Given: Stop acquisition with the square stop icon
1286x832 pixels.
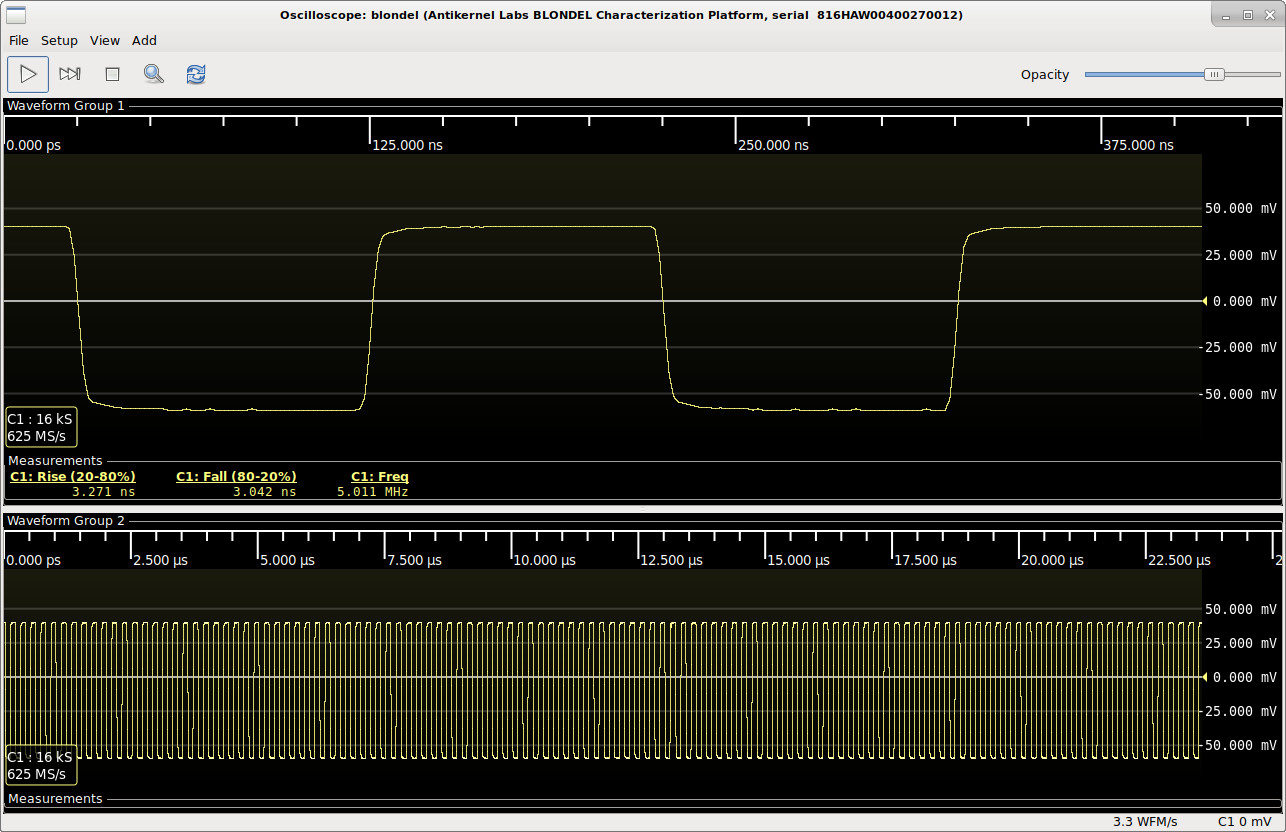Looking at the screenshot, I should (x=112, y=74).
